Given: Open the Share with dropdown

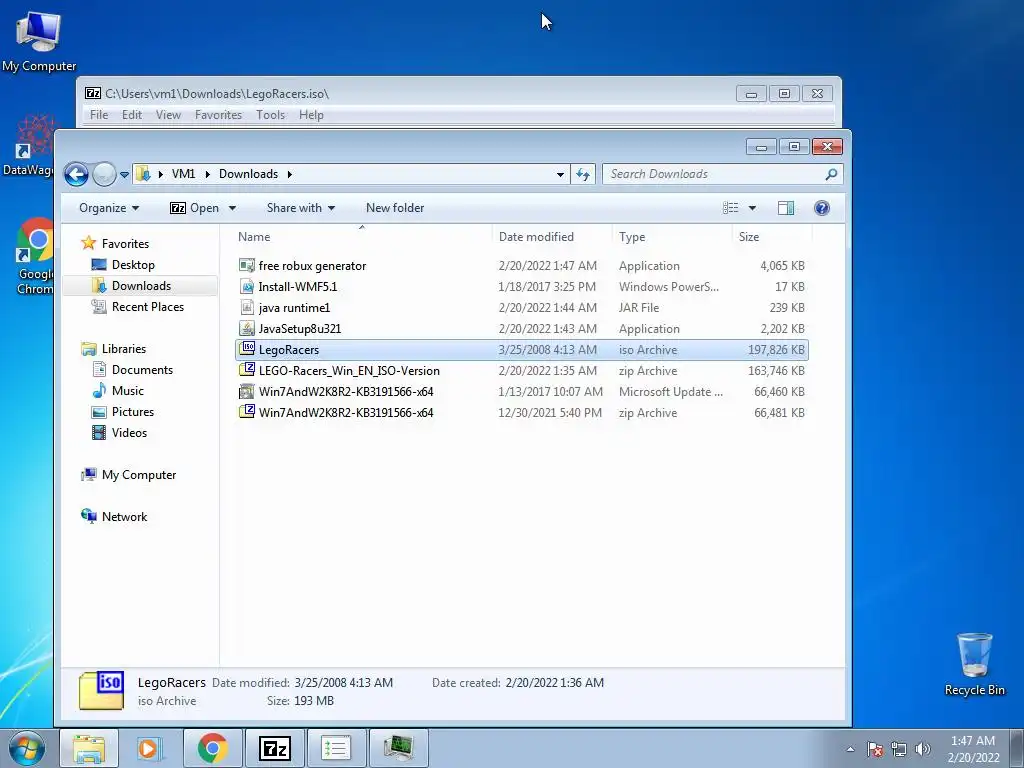Looking at the screenshot, I should 300,208.
